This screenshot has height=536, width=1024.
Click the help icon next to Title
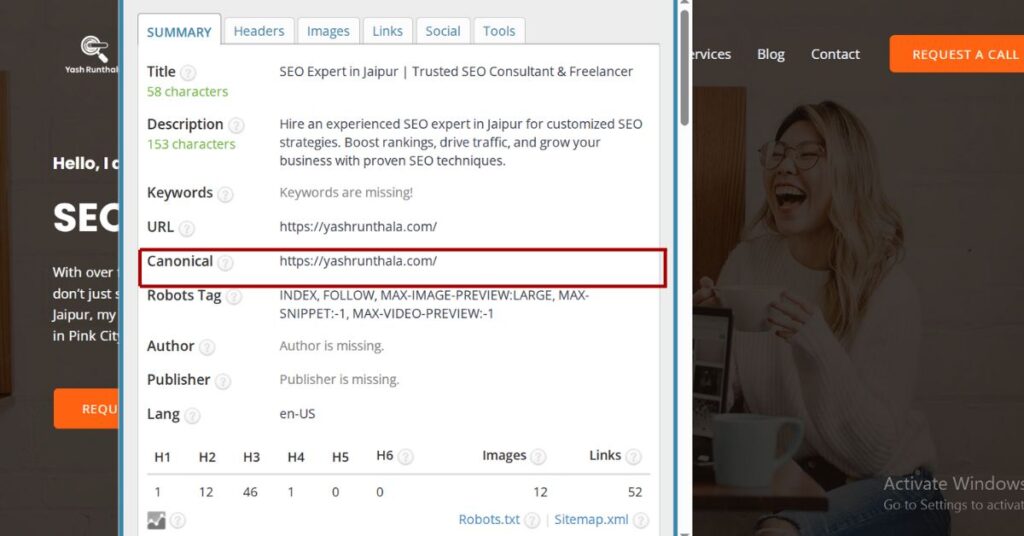(x=188, y=72)
